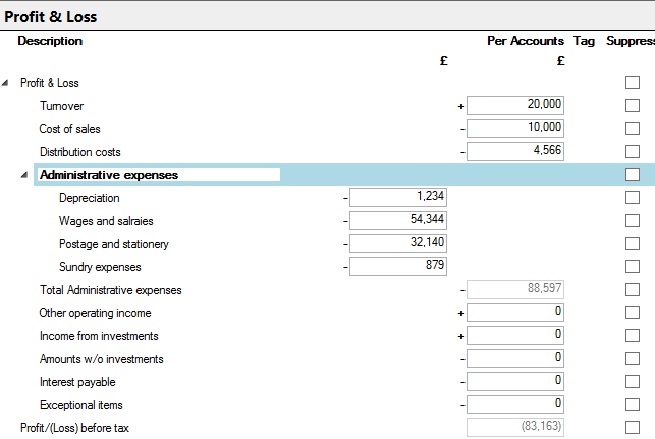The width and height of the screenshot is (655, 439).
Task: Select the Income from investments row label
Action: click(x=99, y=336)
